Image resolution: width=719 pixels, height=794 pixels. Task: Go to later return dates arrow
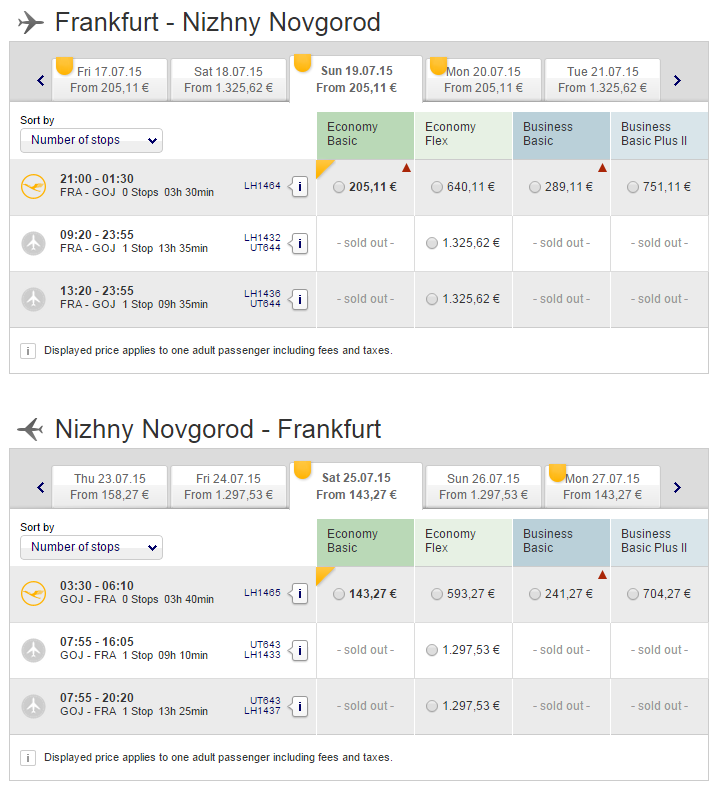pyautogui.click(x=677, y=488)
